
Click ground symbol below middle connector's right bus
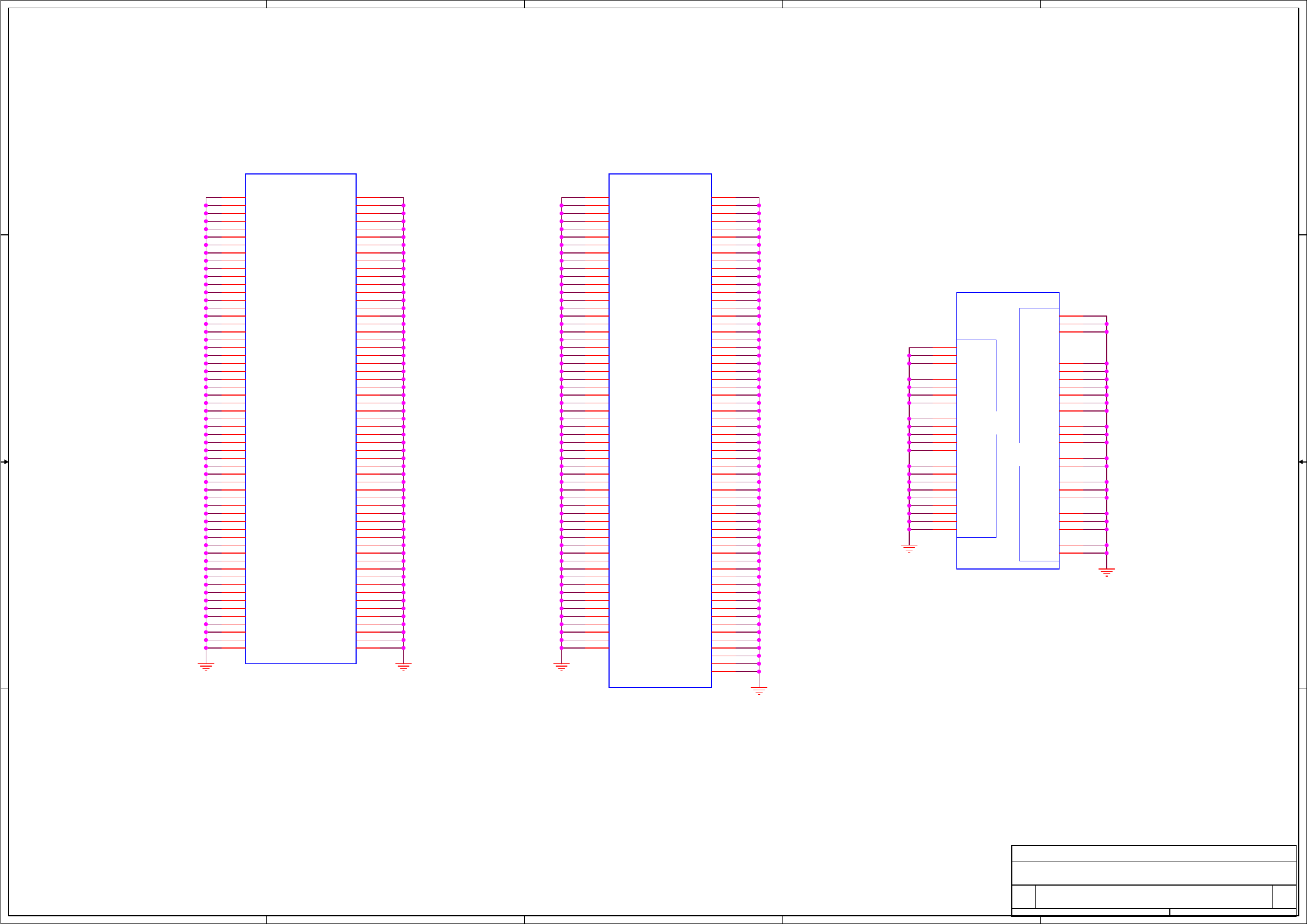click(759, 691)
